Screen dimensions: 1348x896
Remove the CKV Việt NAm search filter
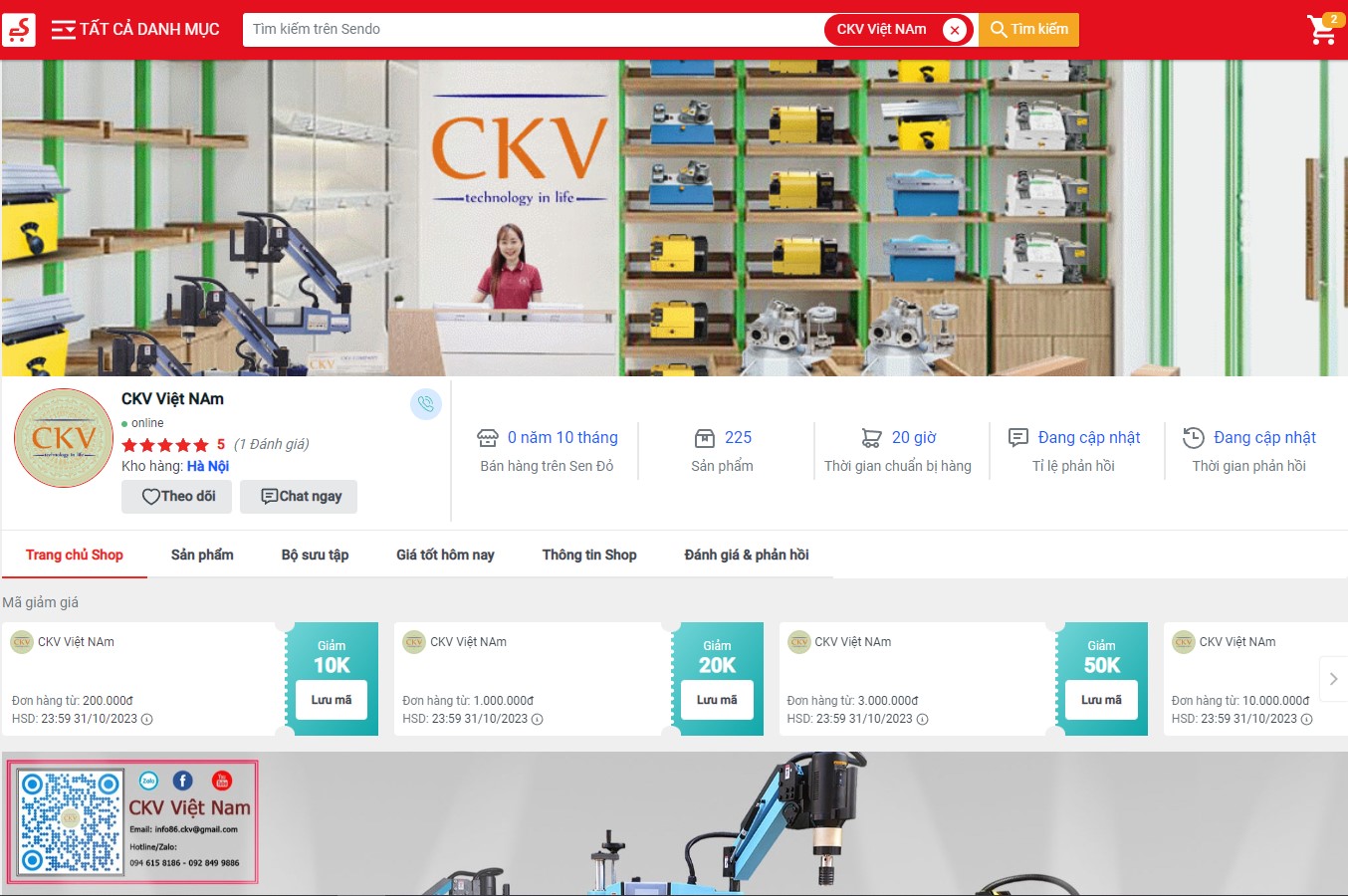(x=954, y=30)
